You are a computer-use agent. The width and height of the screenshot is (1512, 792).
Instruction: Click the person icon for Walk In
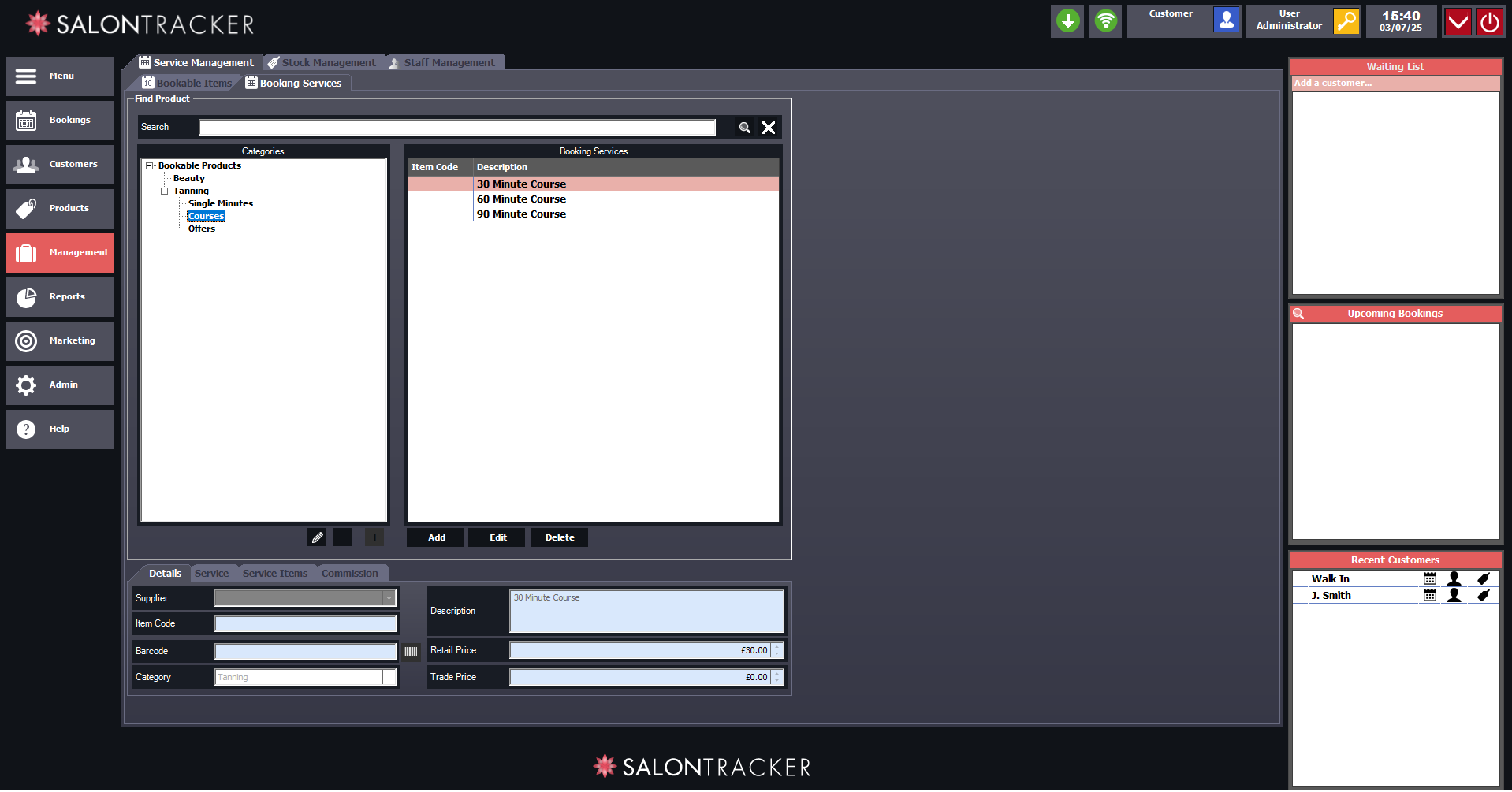click(x=1454, y=579)
